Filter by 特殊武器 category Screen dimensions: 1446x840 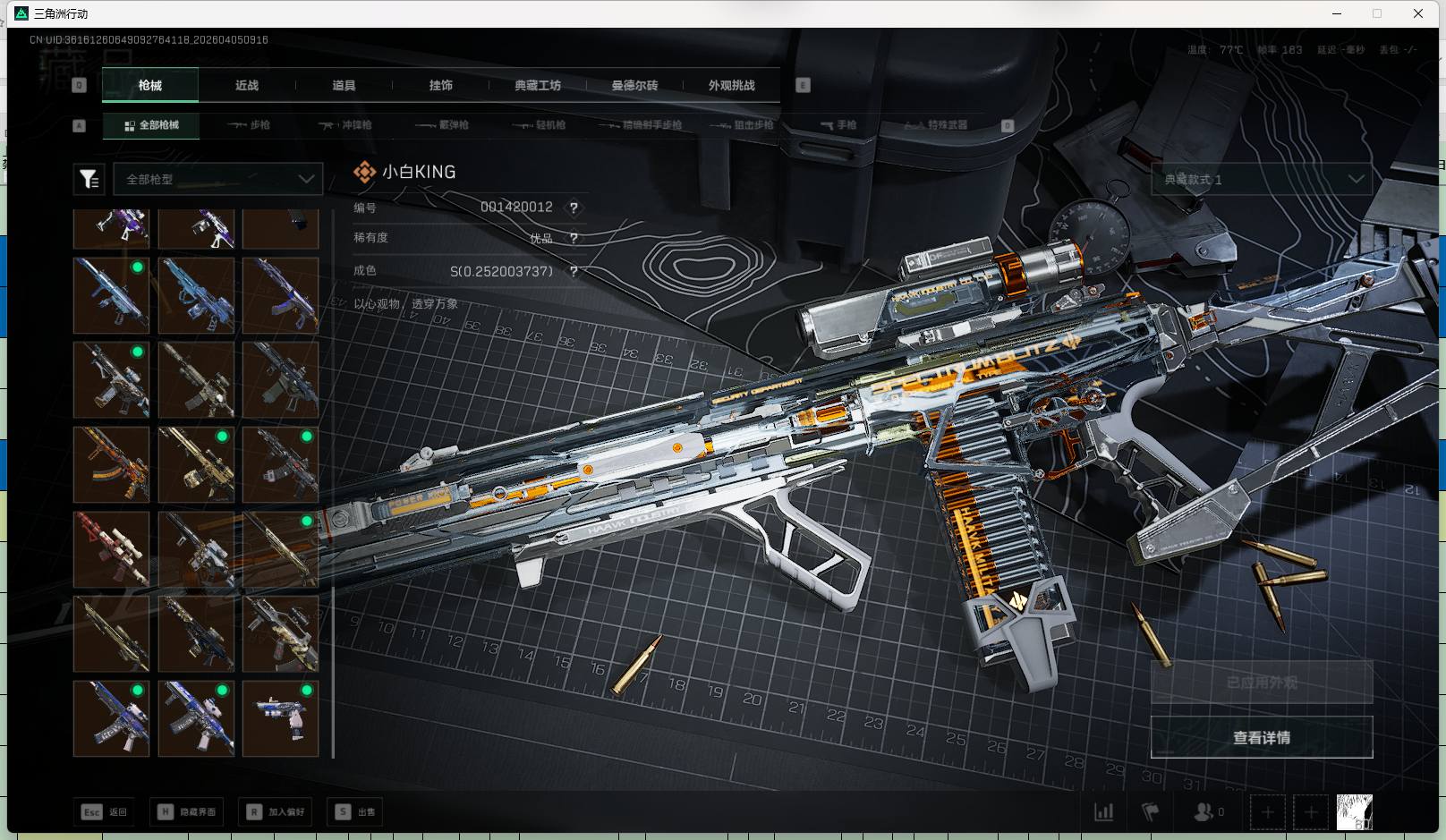coord(936,125)
